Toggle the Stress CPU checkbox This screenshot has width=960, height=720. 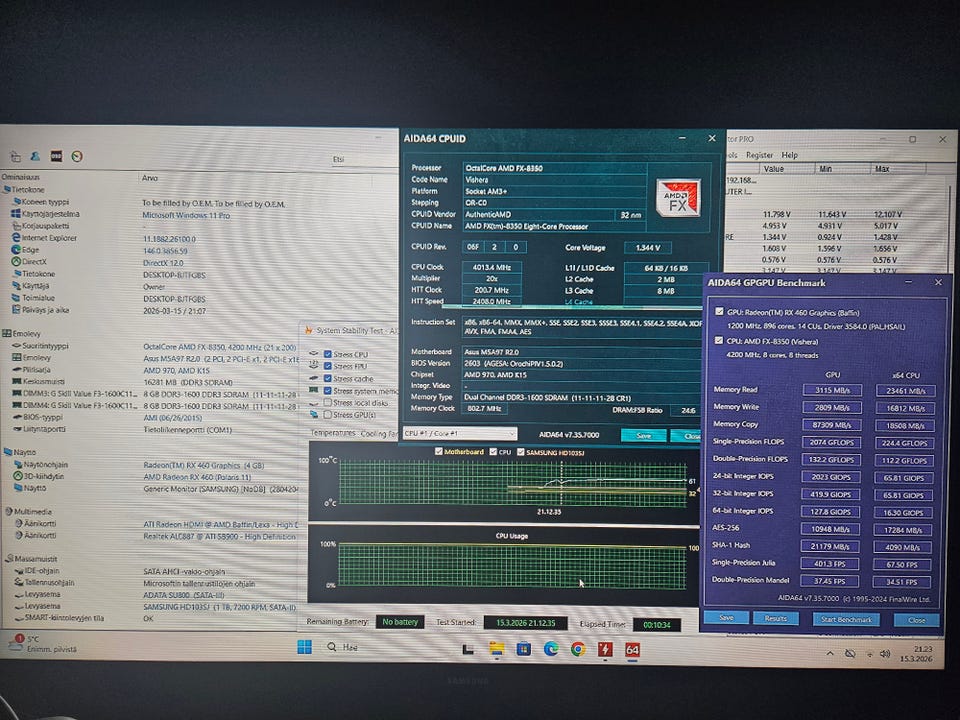click(x=328, y=354)
